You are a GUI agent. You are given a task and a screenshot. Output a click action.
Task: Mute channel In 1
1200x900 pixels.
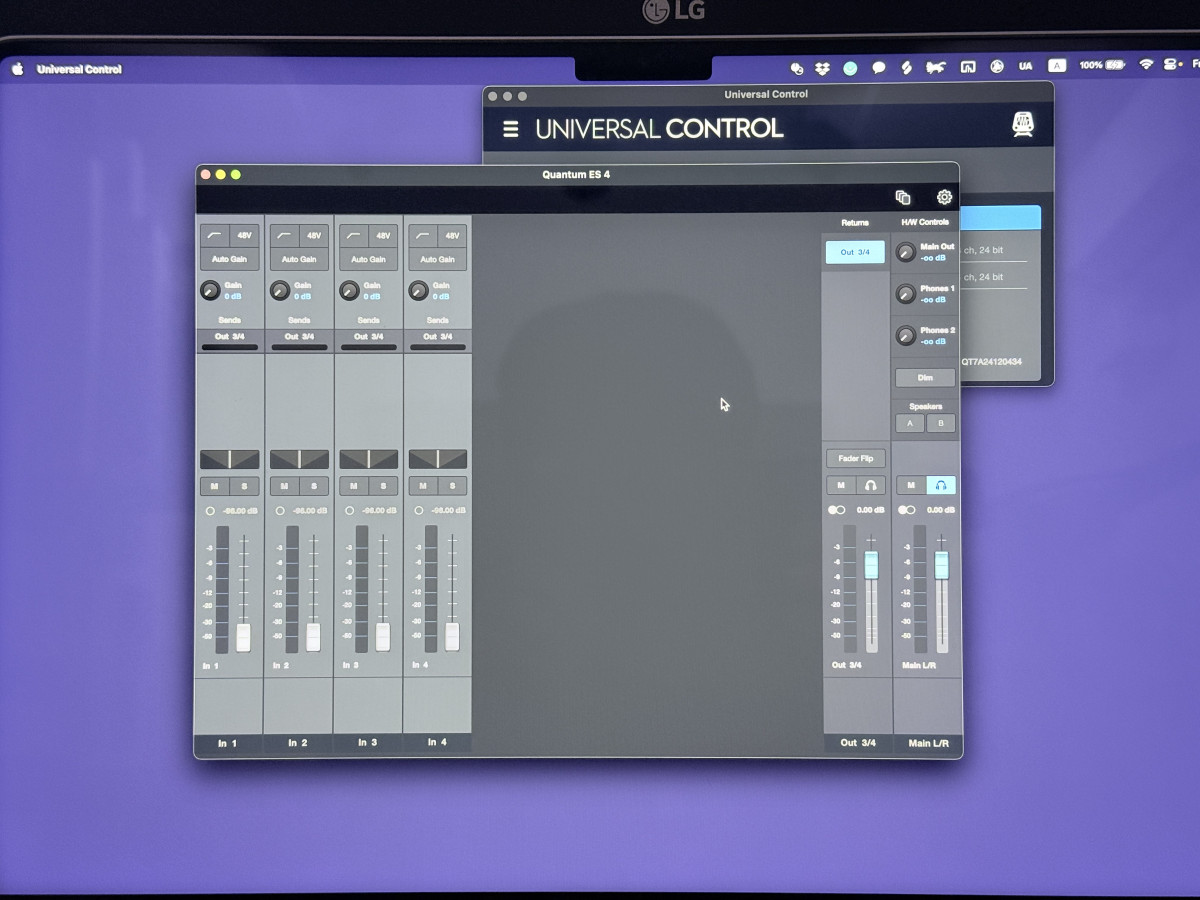pyautogui.click(x=215, y=486)
